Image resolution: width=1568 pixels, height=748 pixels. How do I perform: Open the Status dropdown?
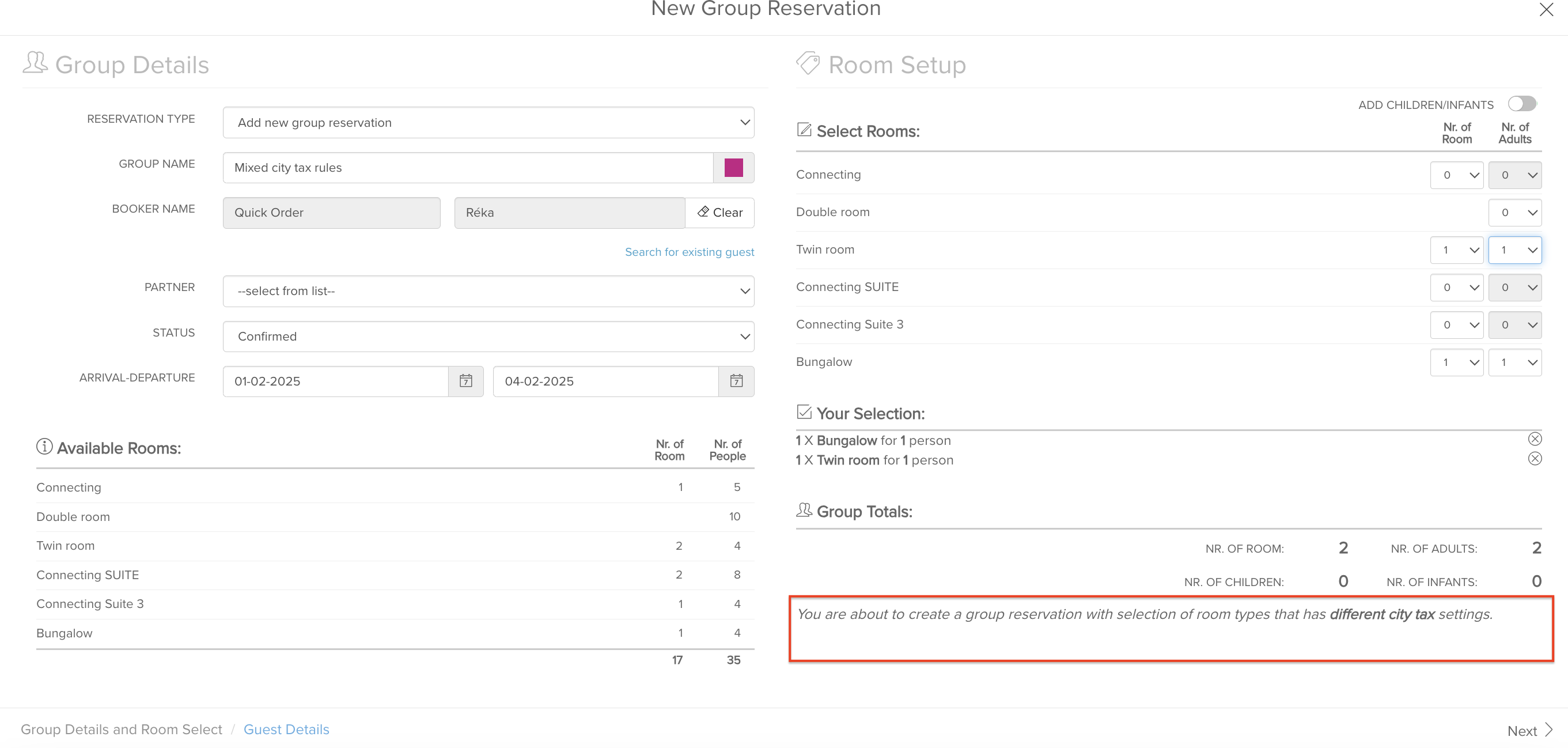[488, 336]
